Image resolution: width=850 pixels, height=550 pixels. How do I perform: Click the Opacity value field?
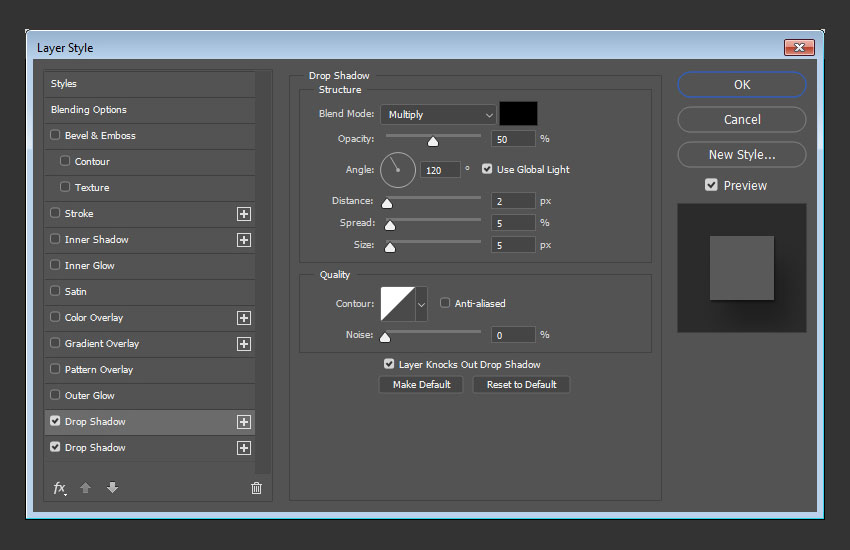513,139
